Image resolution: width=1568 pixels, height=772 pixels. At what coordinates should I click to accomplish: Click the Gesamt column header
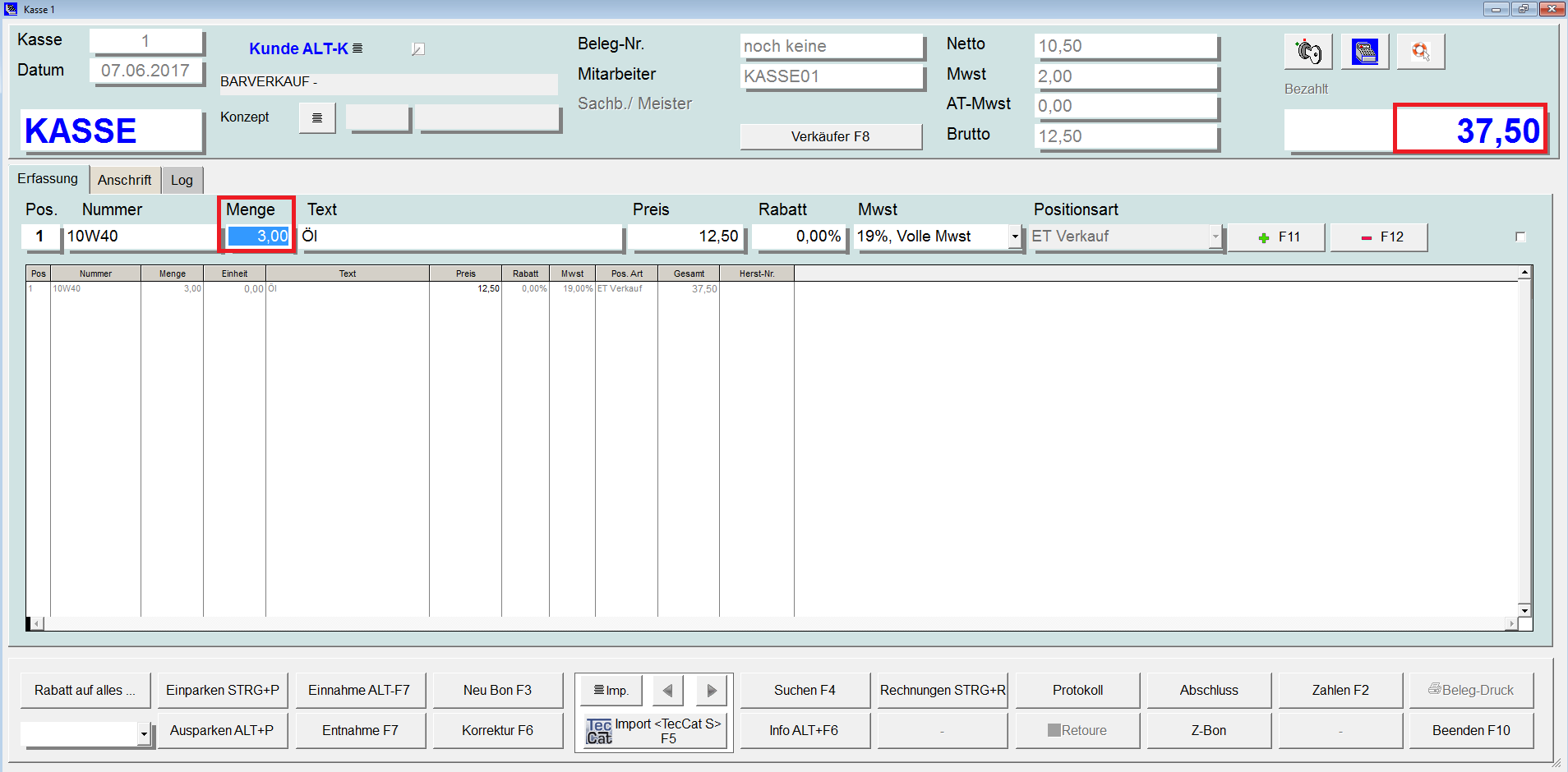[x=689, y=273]
